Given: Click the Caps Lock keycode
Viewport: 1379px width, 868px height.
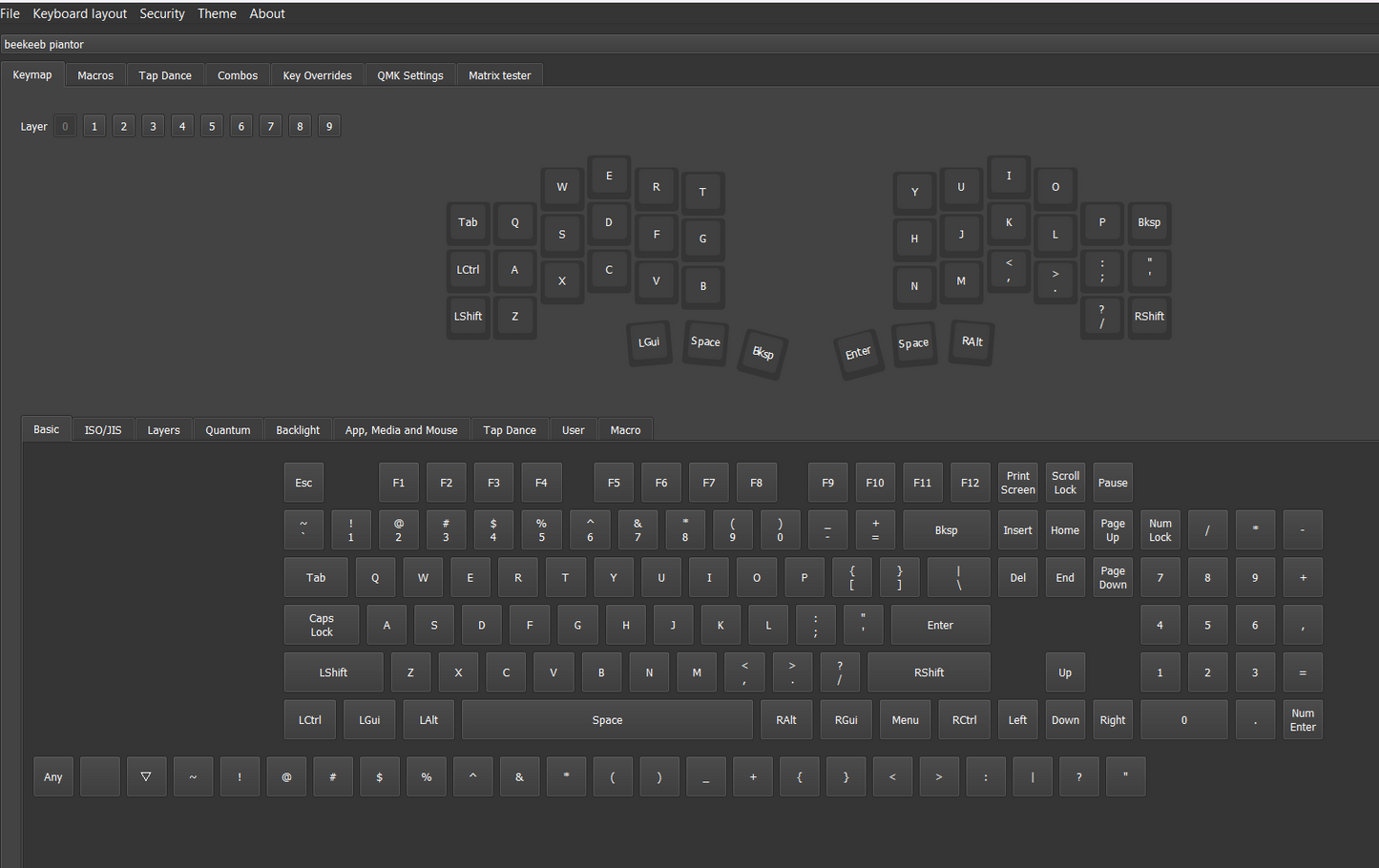Looking at the screenshot, I should click(x=321, y=624).
